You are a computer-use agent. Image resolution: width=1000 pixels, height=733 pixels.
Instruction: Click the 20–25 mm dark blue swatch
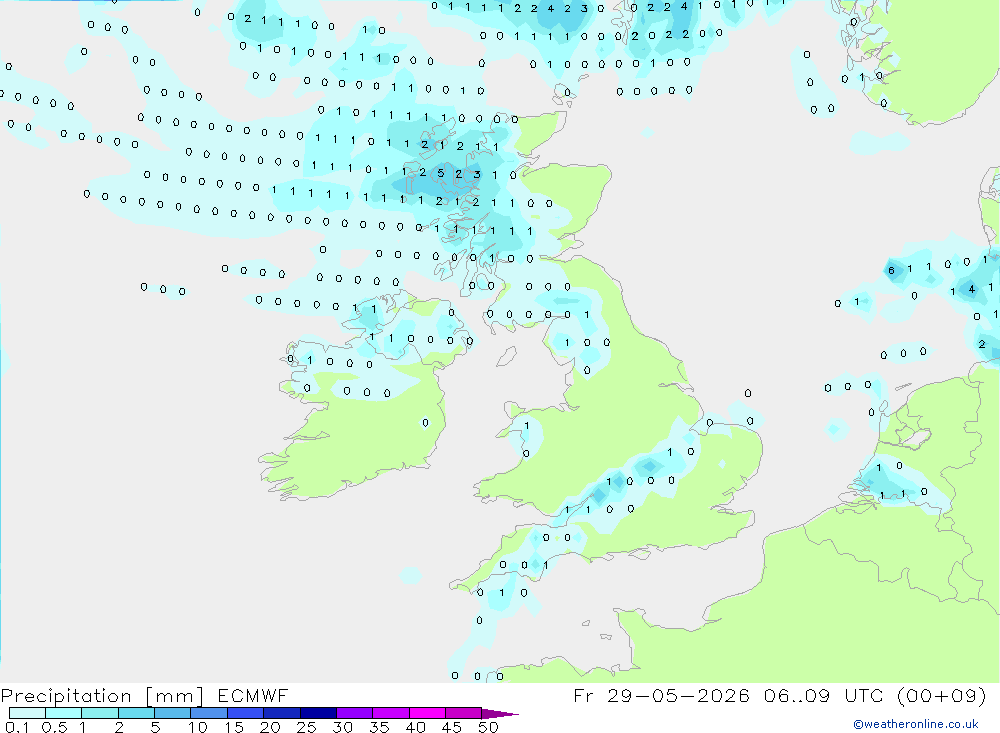282,713
